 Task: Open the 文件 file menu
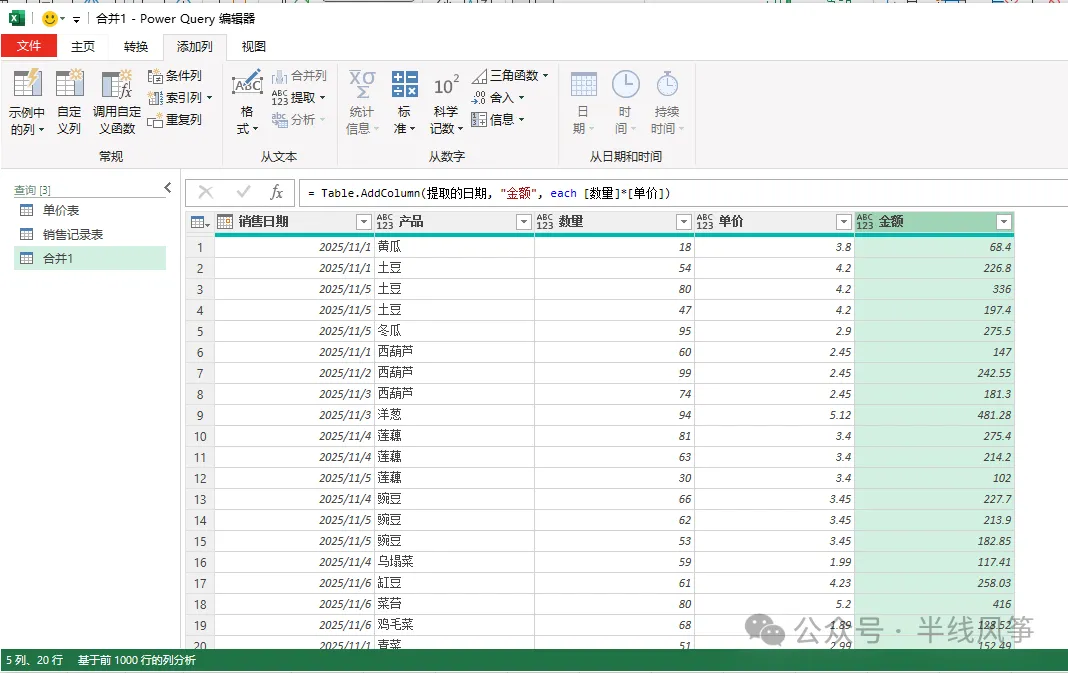[x=29, y=46]
